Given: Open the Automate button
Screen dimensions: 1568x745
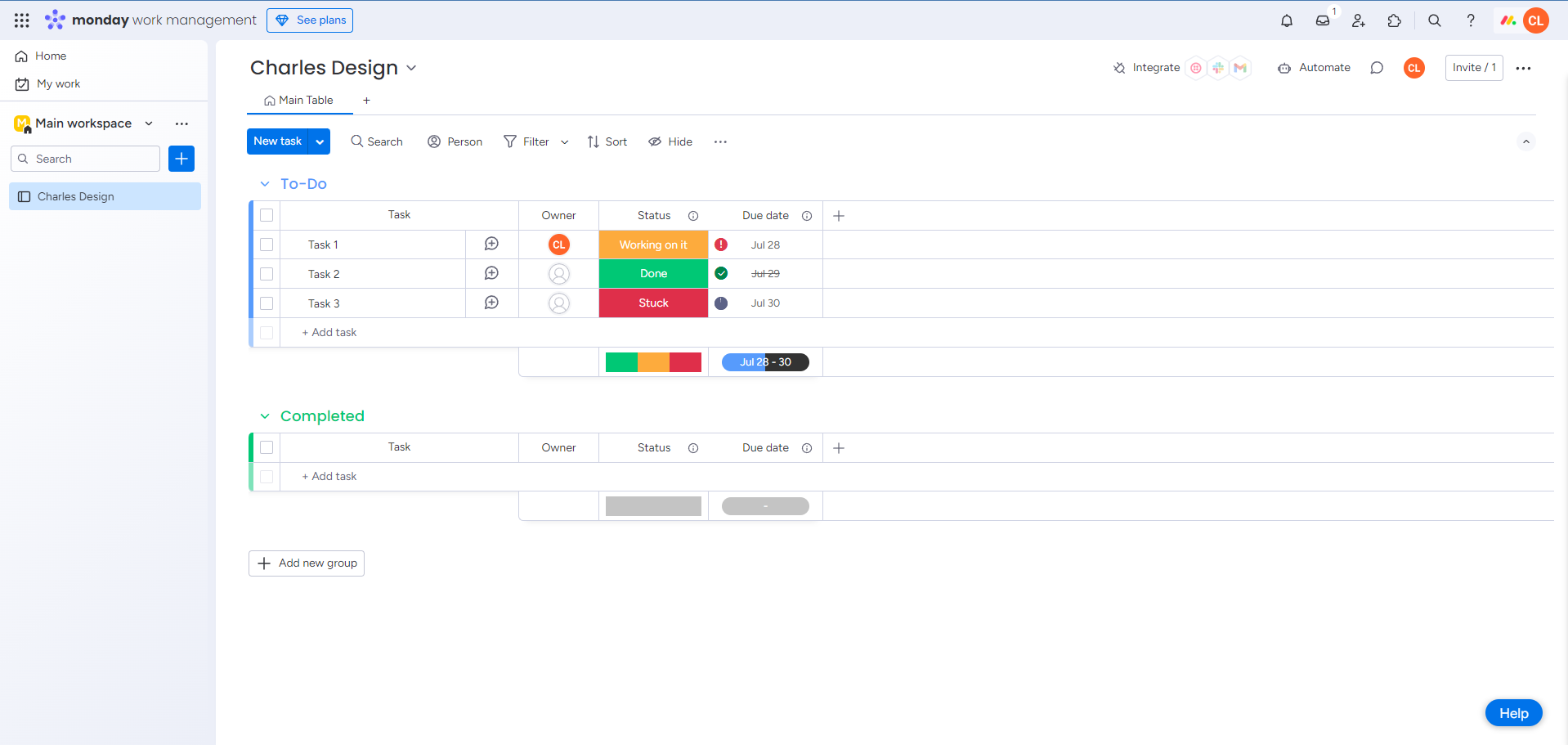Looking at the screenshot, I should tap(1314, 68).
